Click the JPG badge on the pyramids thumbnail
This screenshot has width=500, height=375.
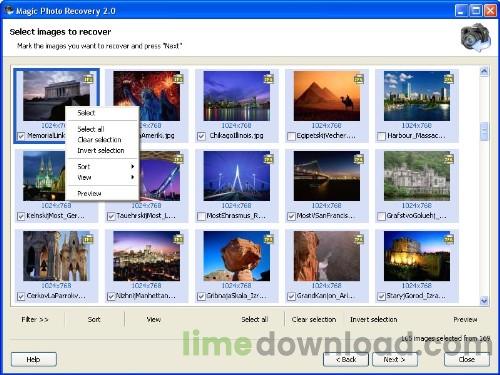[x=358, y=79]
